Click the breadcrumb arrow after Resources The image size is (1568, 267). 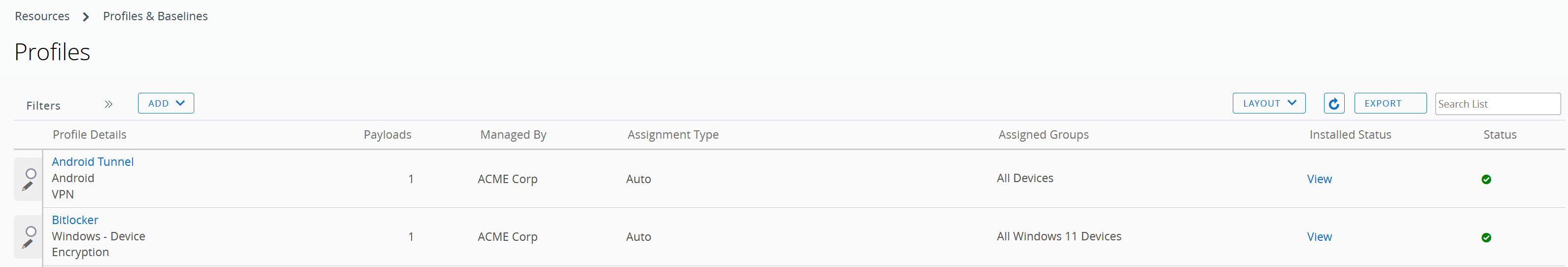point(86,16)
